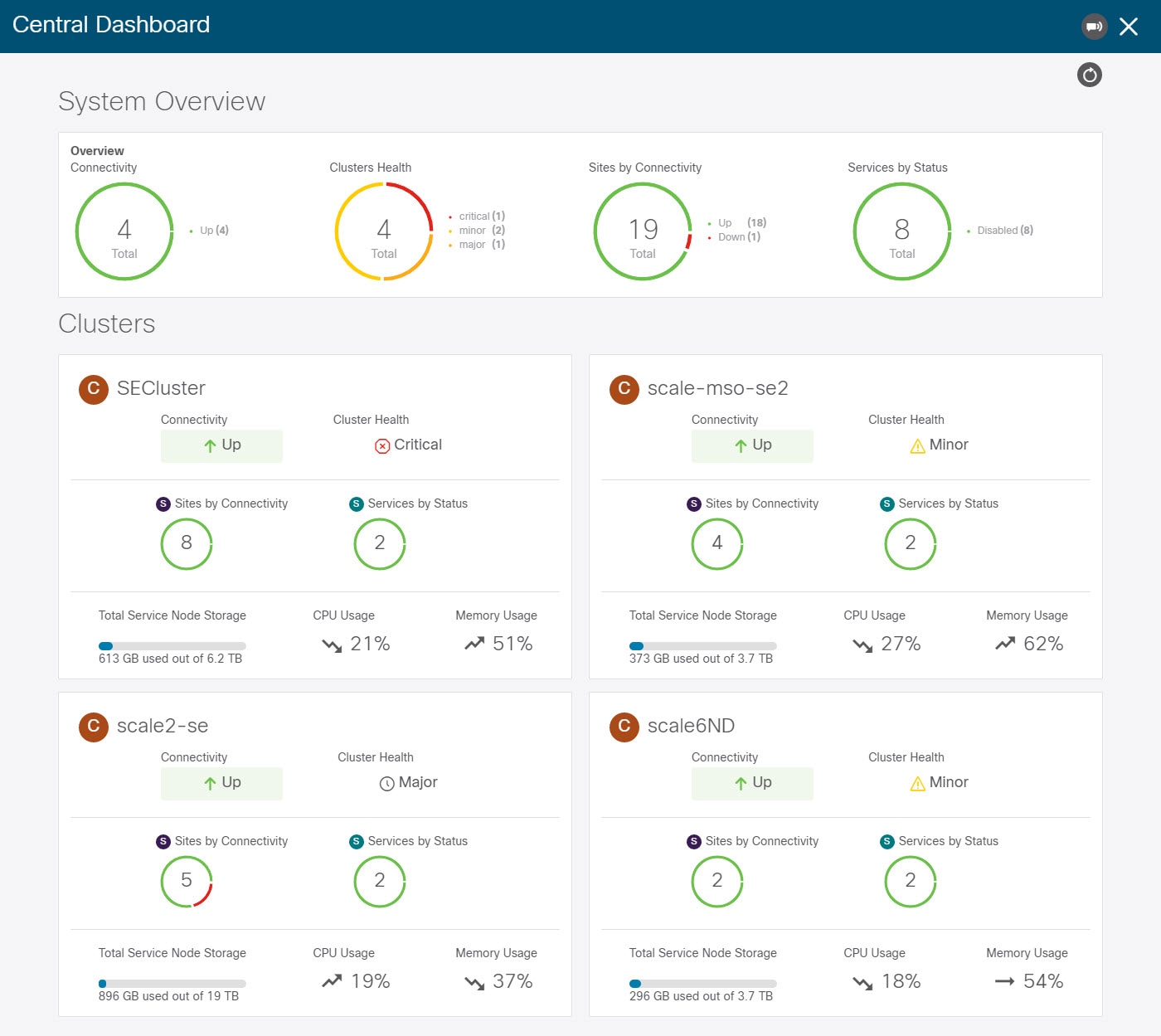This screenshot has width=1161, height=1036.
Task: Click the scale6ND orange C icon
Action: pyautogui.click(x=624, y=726)
